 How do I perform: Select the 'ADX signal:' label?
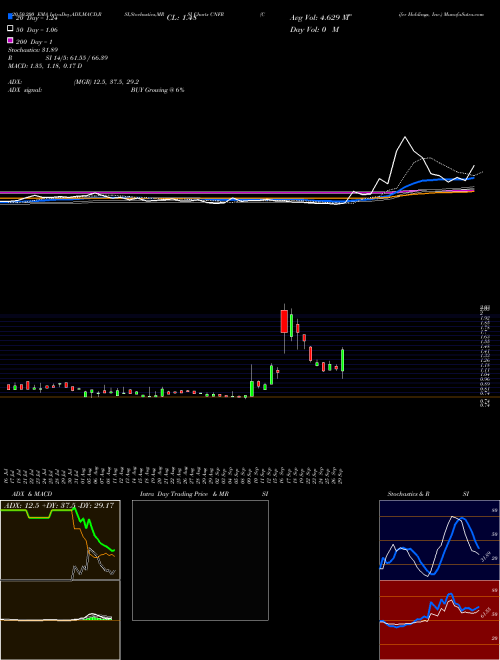coord(25,90)
